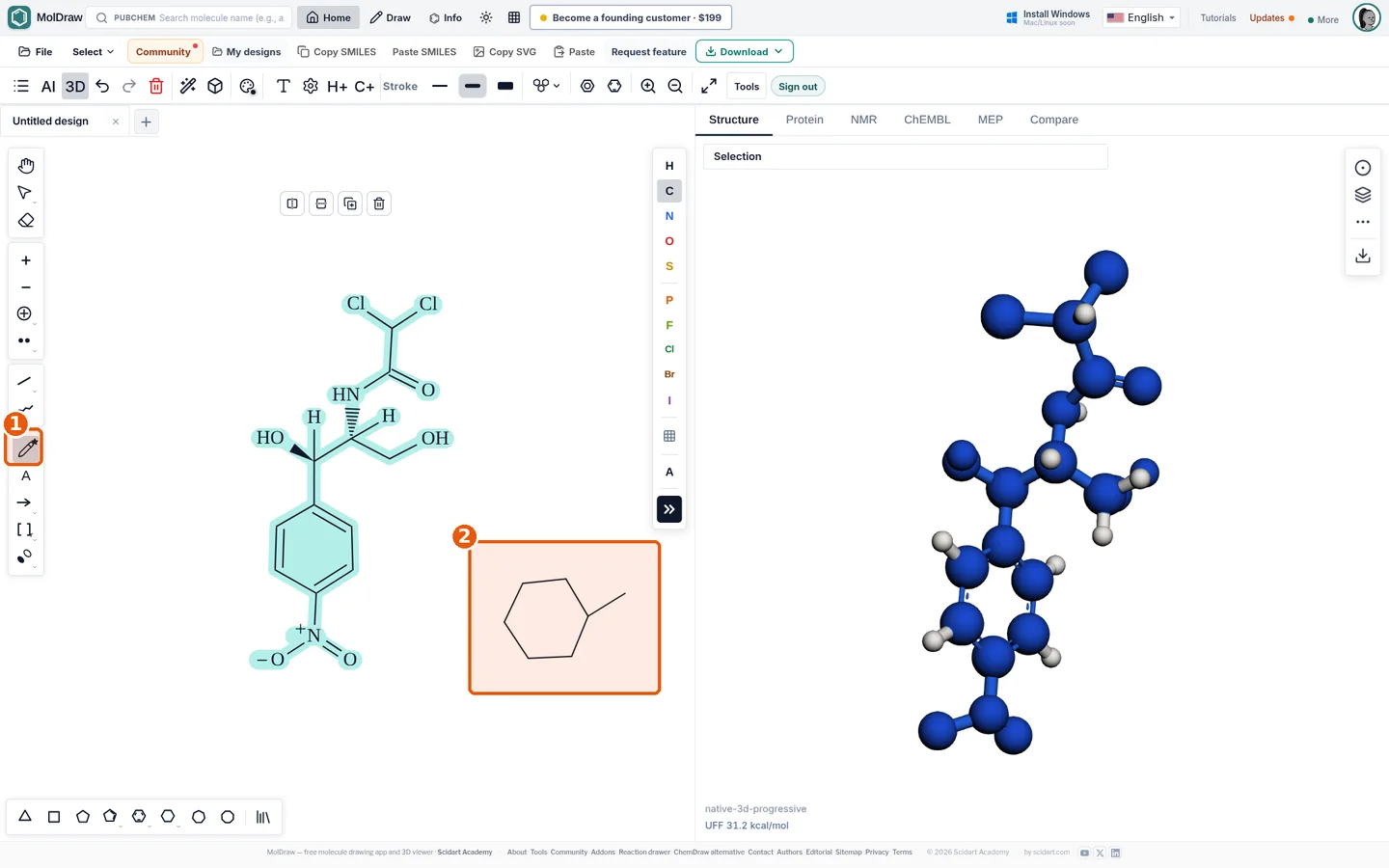
Task: Choose the thin stroke width
Action: click(x=440, y=86)
